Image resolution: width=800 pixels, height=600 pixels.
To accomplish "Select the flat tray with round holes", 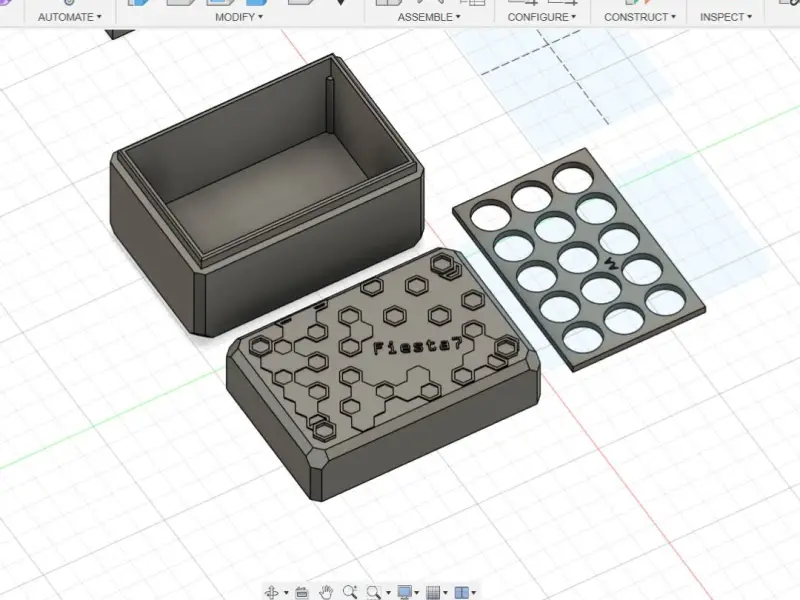I will pyautogui.click(x=579, y=259).
